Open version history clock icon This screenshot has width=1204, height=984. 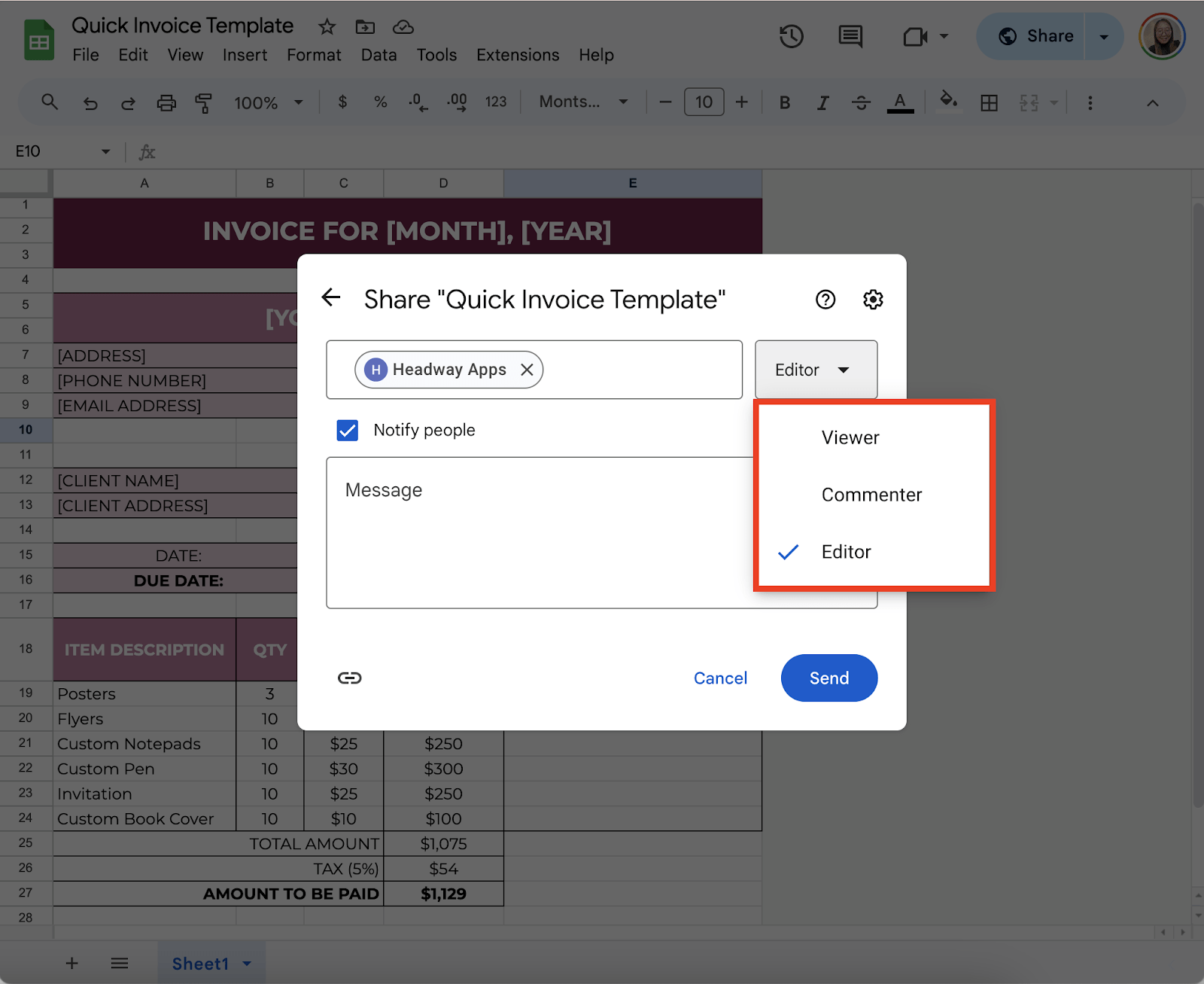[x=791, y=36]
